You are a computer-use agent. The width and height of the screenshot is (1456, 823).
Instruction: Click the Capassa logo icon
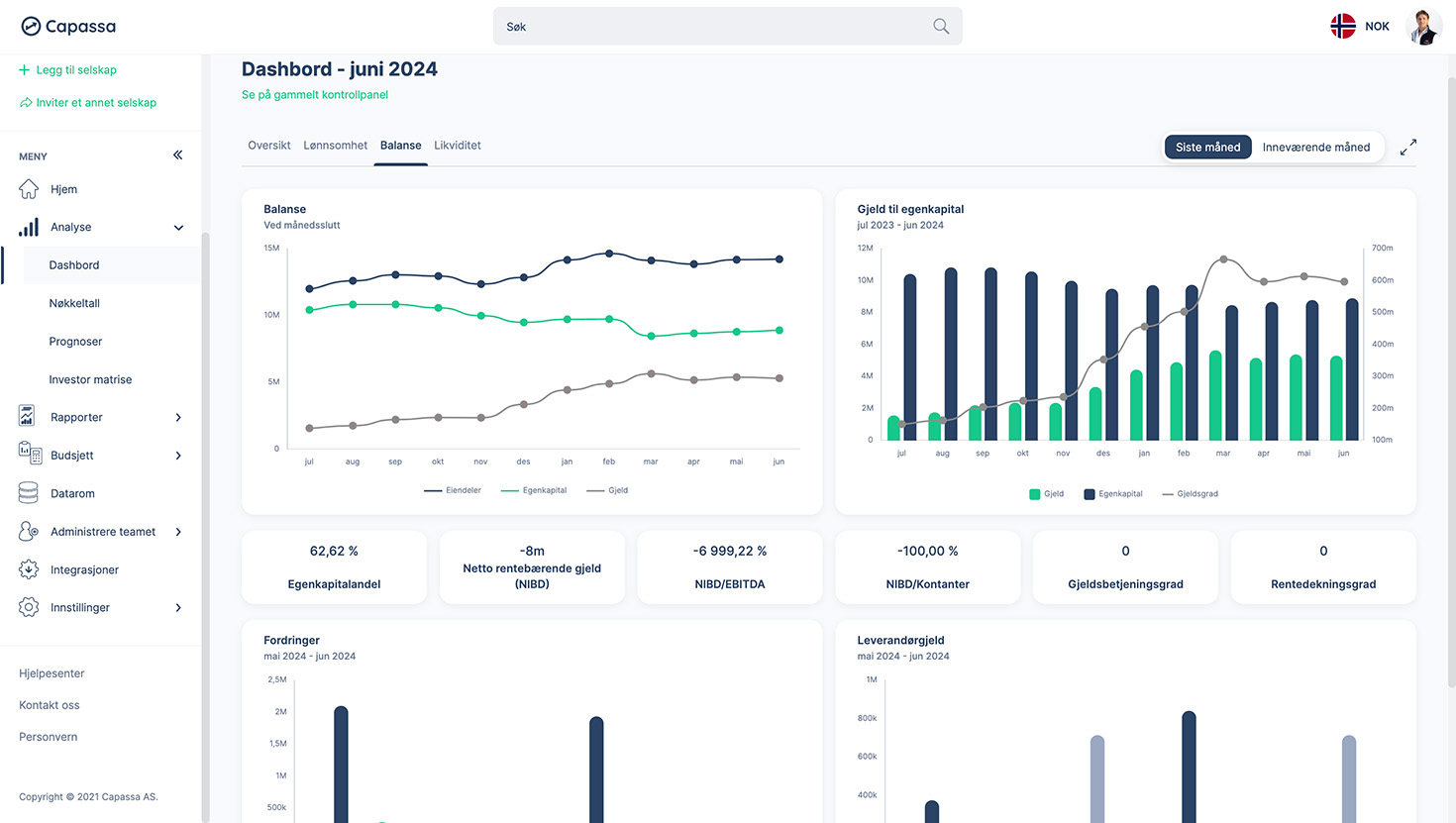(x=31, y=27)
